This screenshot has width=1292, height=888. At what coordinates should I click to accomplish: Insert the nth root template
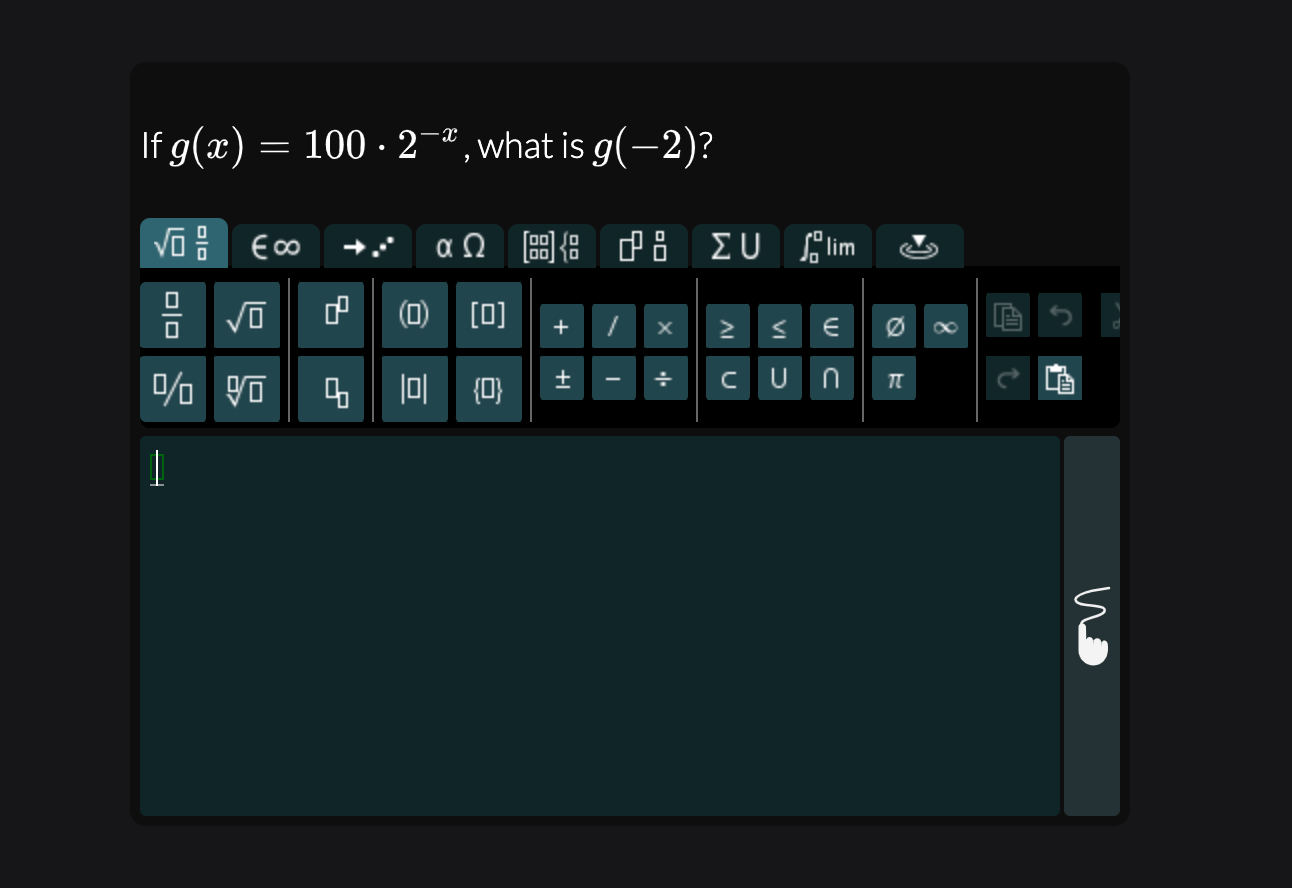(x=247, y=389)
